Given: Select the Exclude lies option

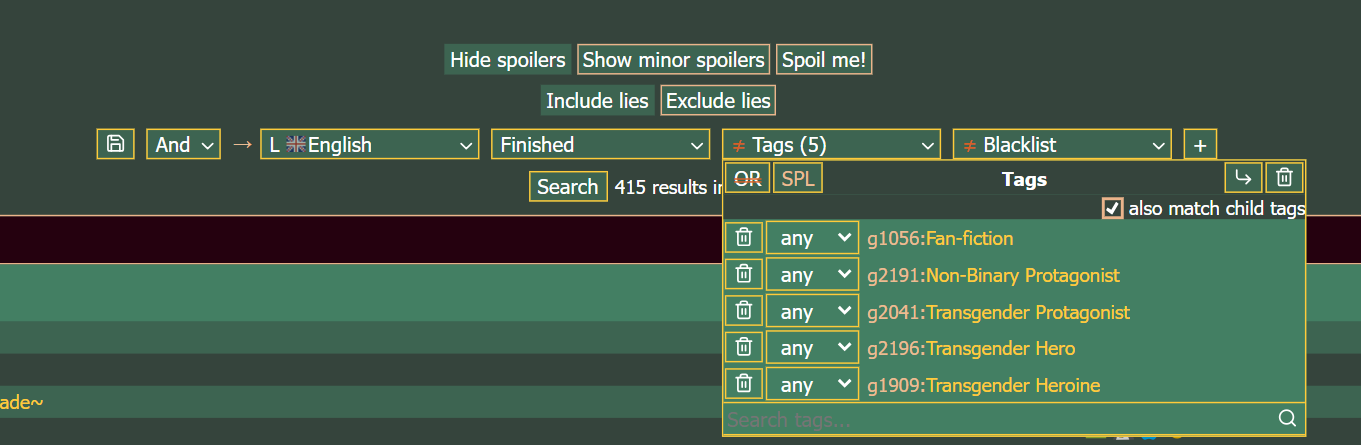Looking at the screenshot, I should (x=718, y=100).
